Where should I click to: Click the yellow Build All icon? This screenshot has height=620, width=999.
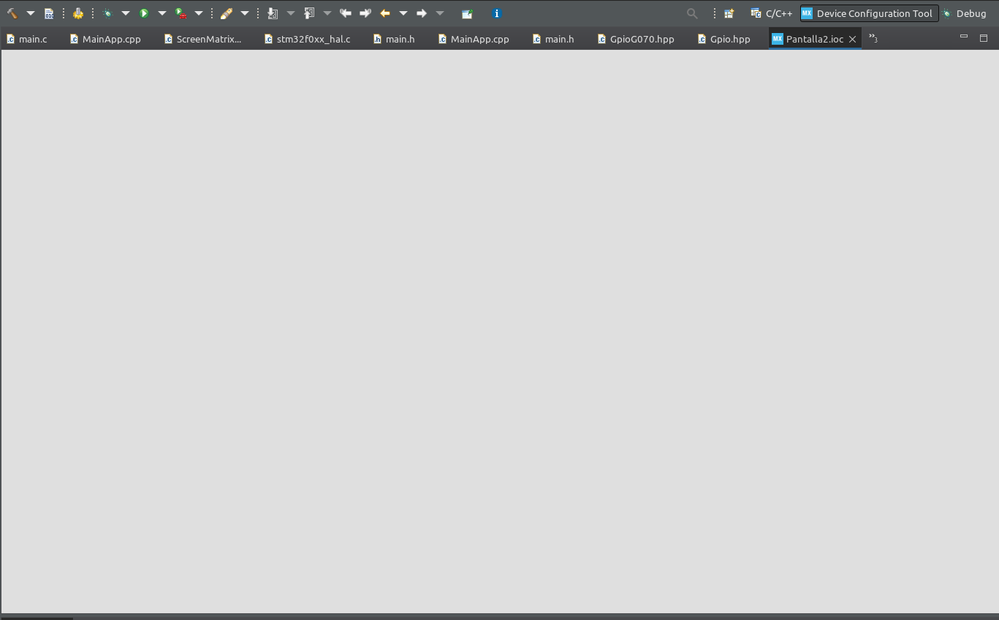pyautogui.click(x=78, y=13)
